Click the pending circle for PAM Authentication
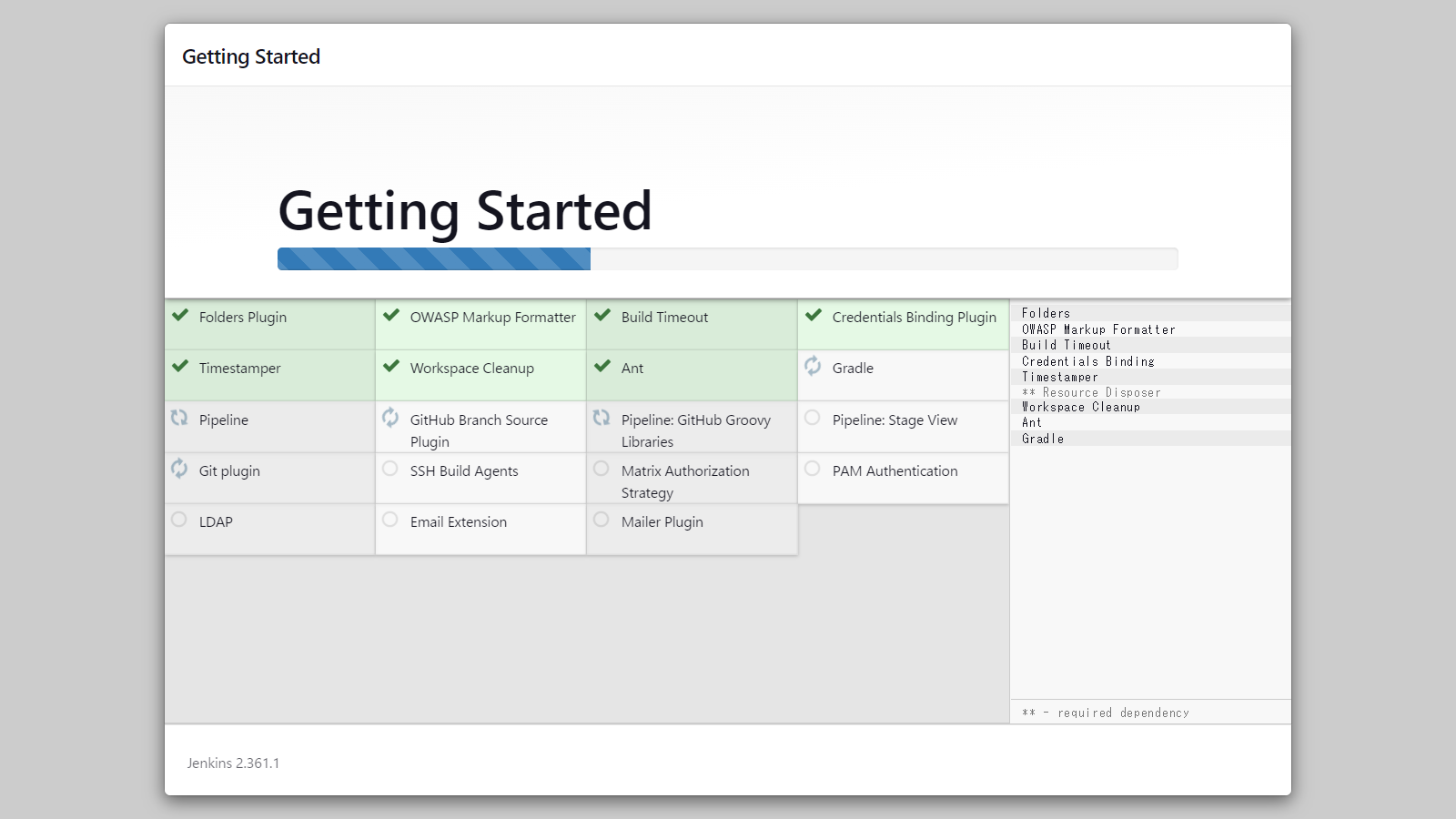The width and height of the screenshot is (1456, 819). [813, 469]
